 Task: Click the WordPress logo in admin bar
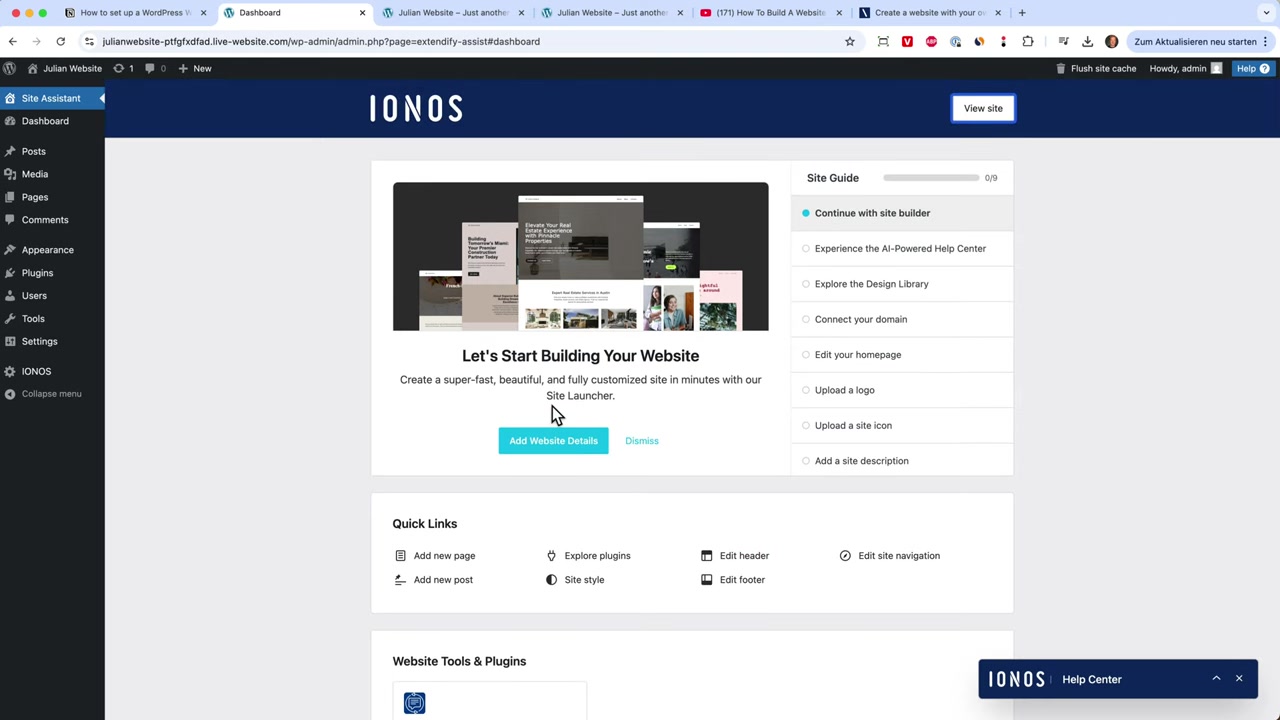[x=10, y=68]
